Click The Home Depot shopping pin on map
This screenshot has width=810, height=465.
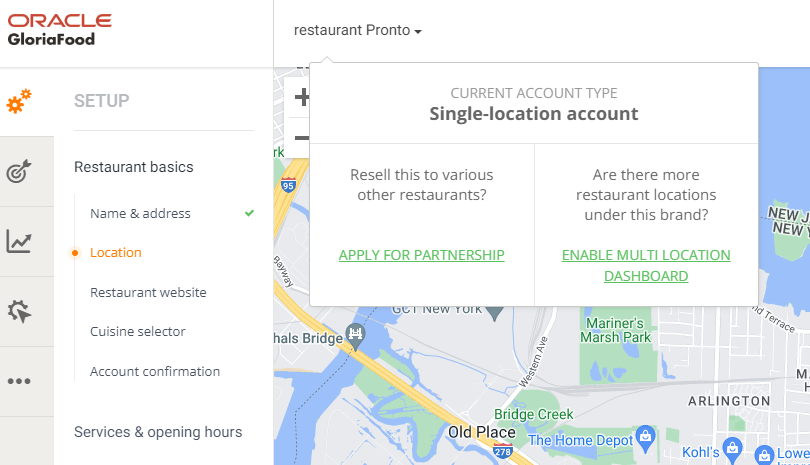pyautogui.click(x=645, y=438)
